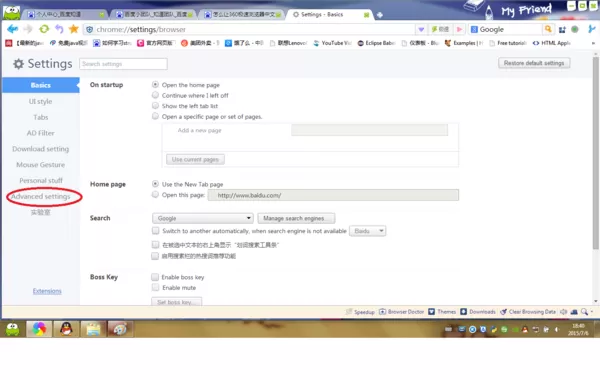Open the YouTube bookmark
This screenshot has height=380, width=600.
[x=332, y=43]
